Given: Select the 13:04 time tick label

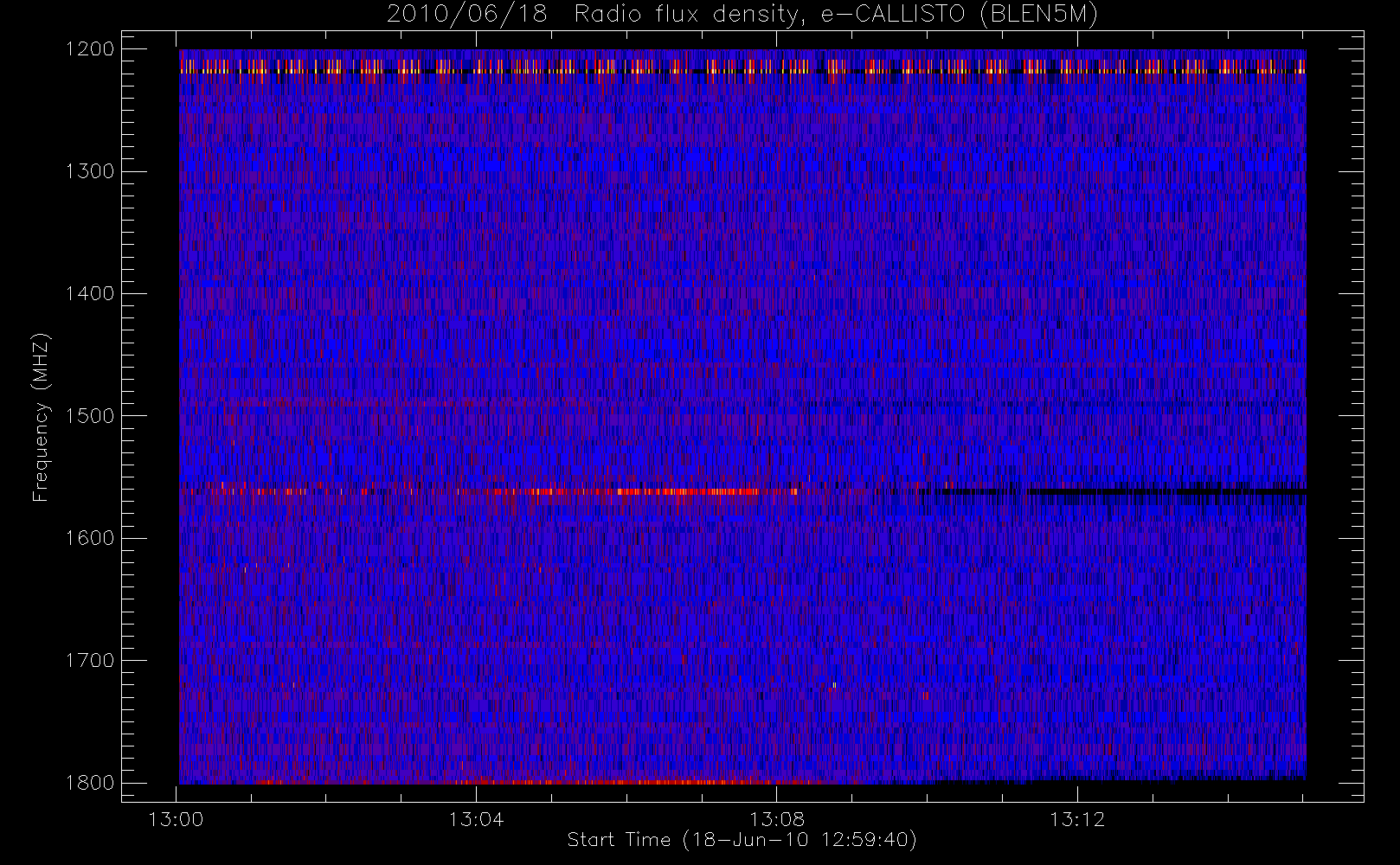Looking at the screenshot, I should (477, 819).
